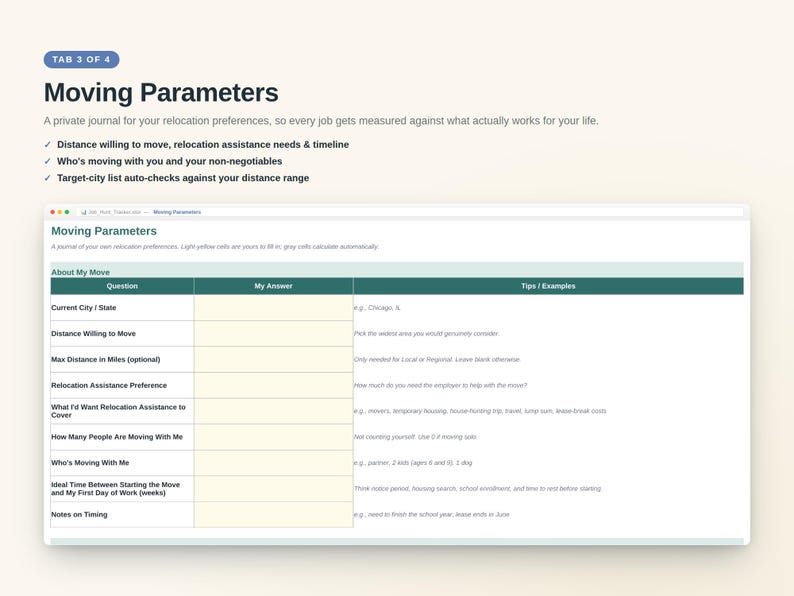Select the 'Tips / Examples' column header

pos(548,286)
